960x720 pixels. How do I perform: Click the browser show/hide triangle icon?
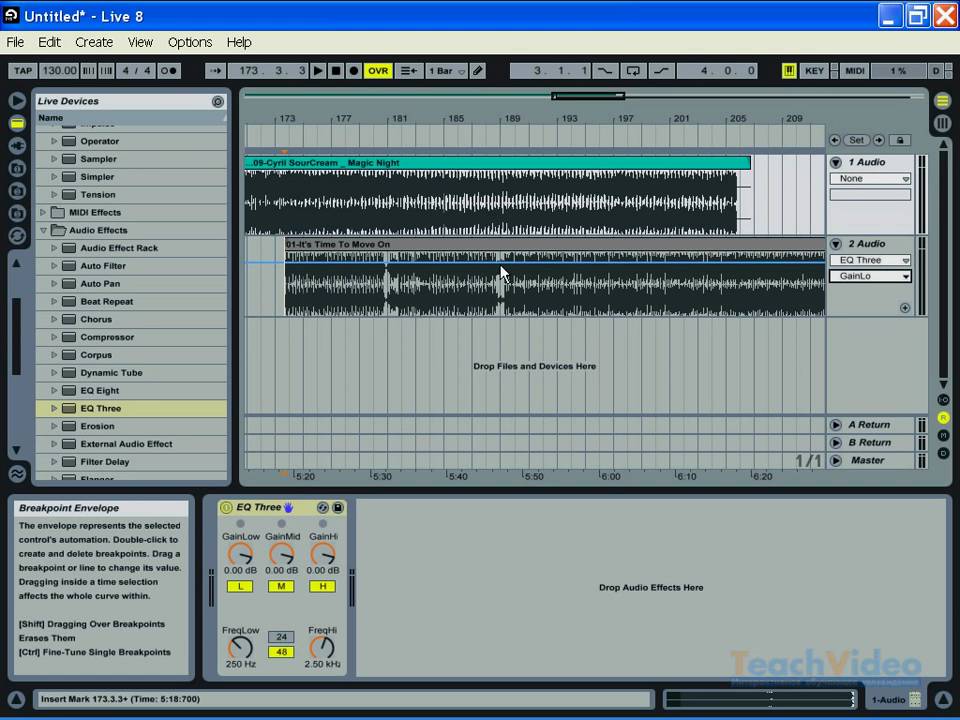[x=17, y=100]
